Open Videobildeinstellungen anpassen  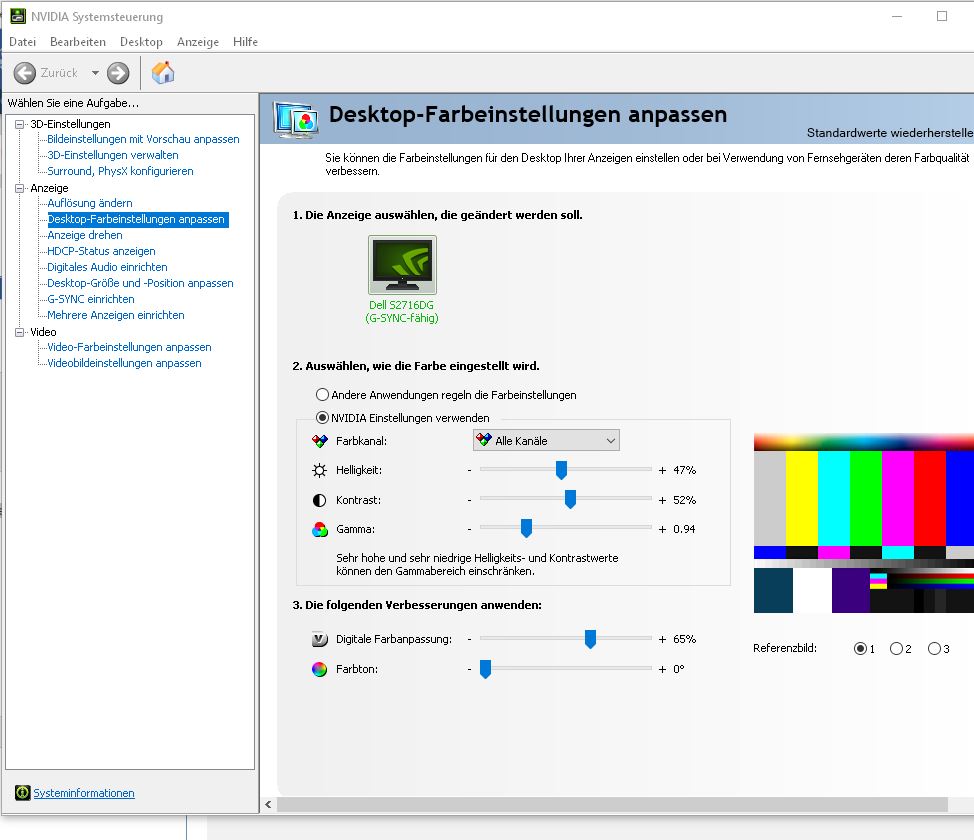(124, 363)
